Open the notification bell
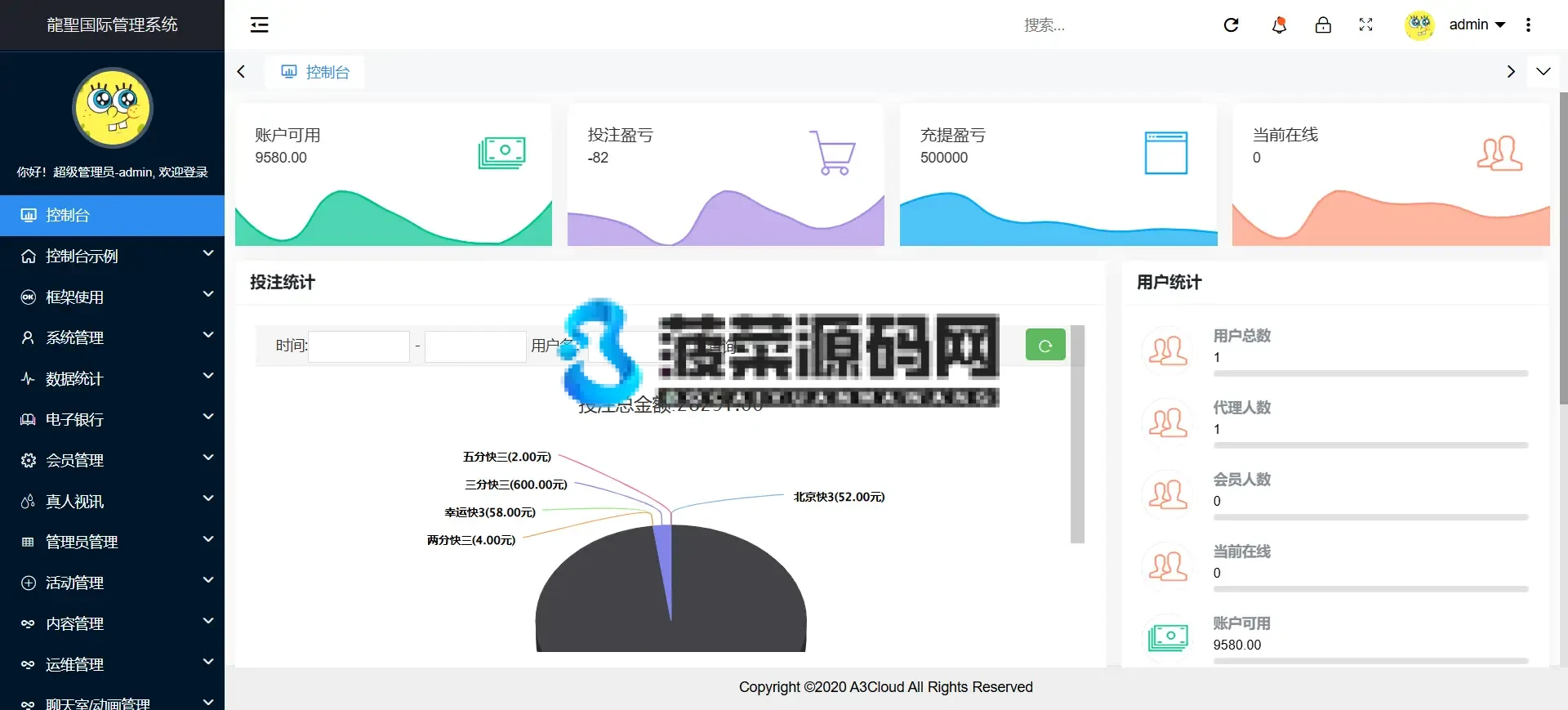 1279,25
